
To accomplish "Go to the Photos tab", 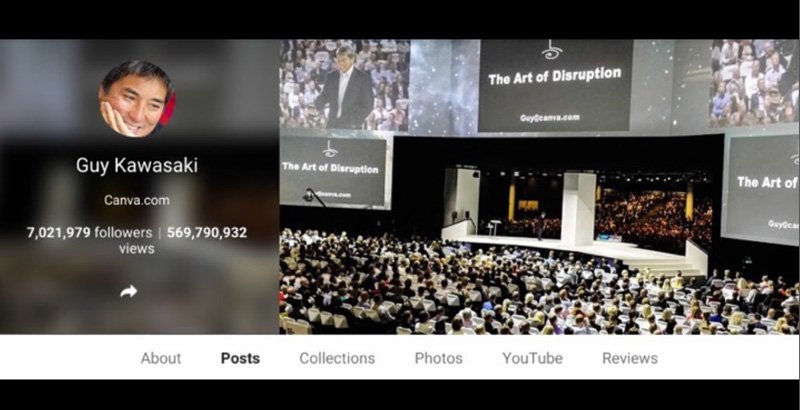I will [x=438, y=358].
